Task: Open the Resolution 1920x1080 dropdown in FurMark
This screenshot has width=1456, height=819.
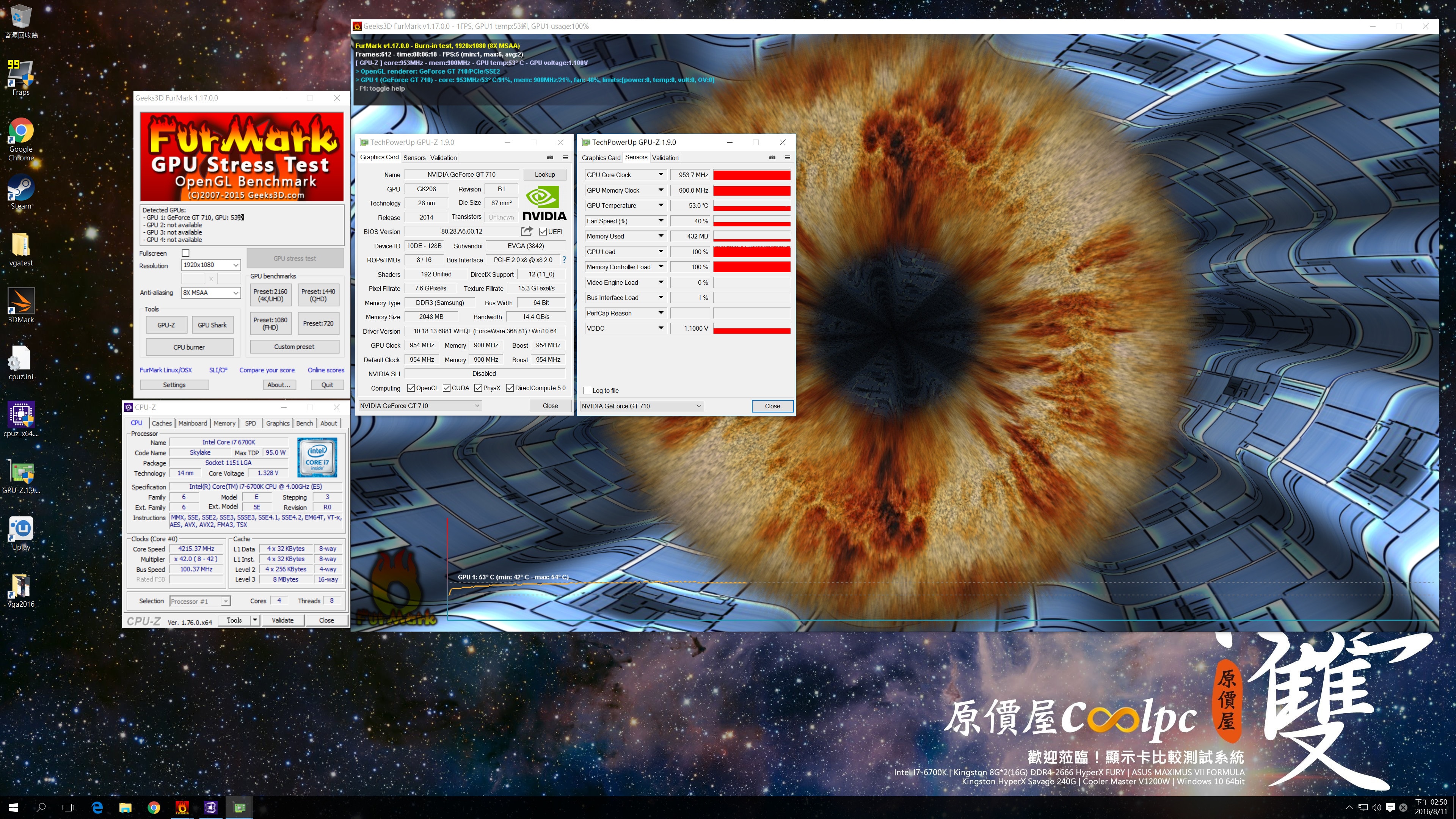Action: pyautogui.click(x=211, y=265)
